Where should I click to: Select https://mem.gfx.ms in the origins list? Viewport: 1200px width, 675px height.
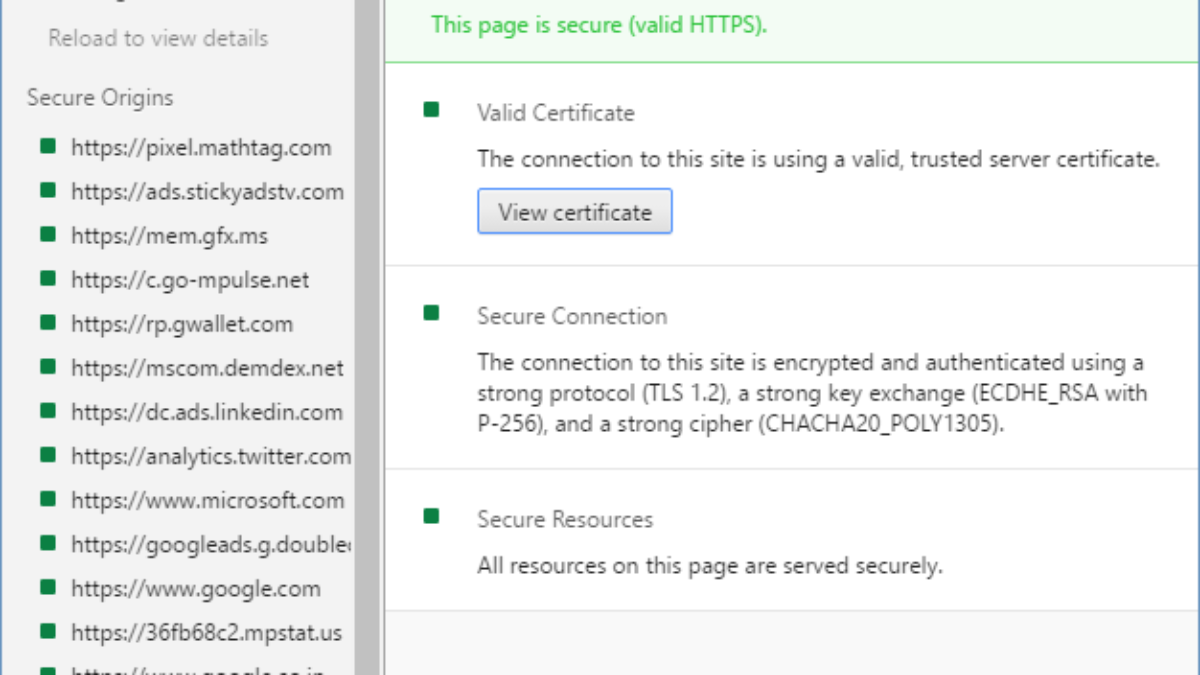(x=169, y=236)
